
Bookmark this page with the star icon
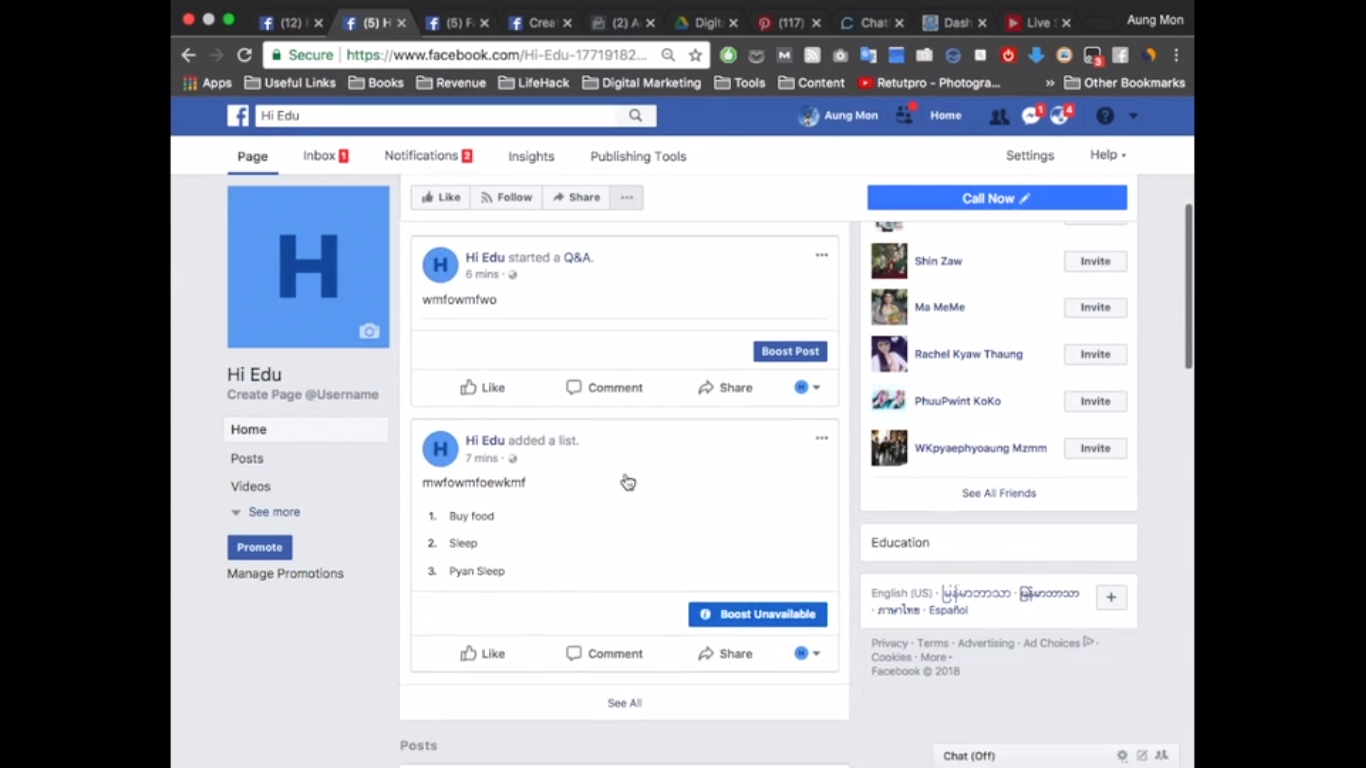click(x=695, y=55)
